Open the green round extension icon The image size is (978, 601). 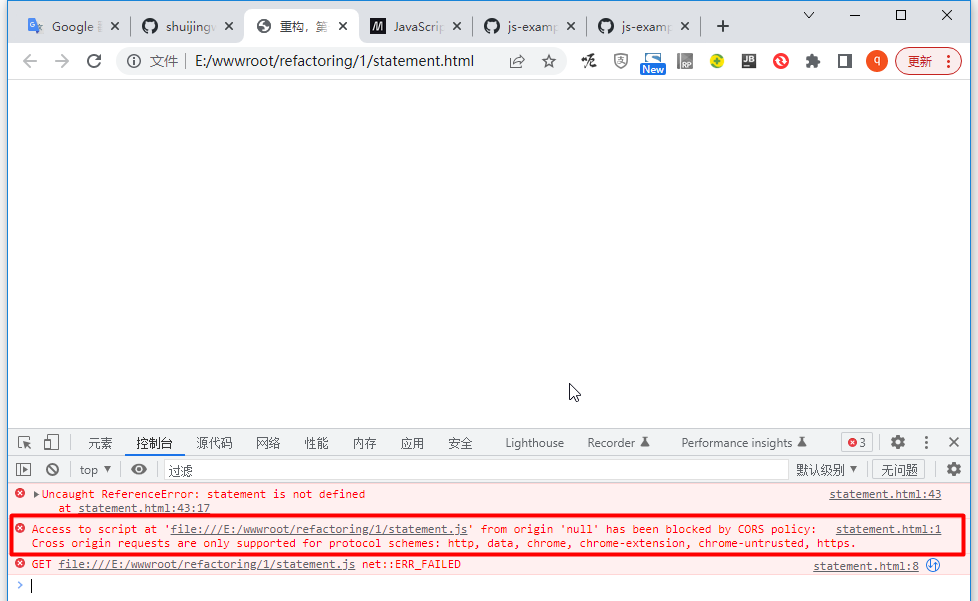pyautogui.click(x=717, y=61)
